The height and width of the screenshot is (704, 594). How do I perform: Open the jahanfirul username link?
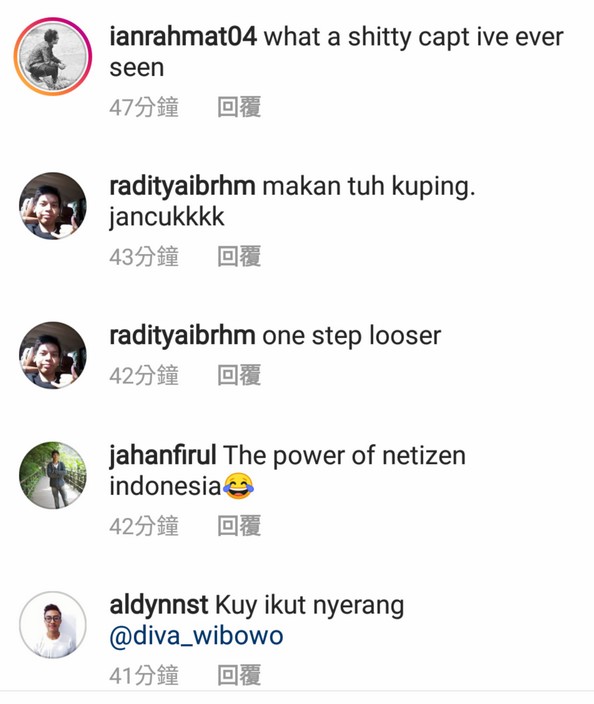point(163,455)
